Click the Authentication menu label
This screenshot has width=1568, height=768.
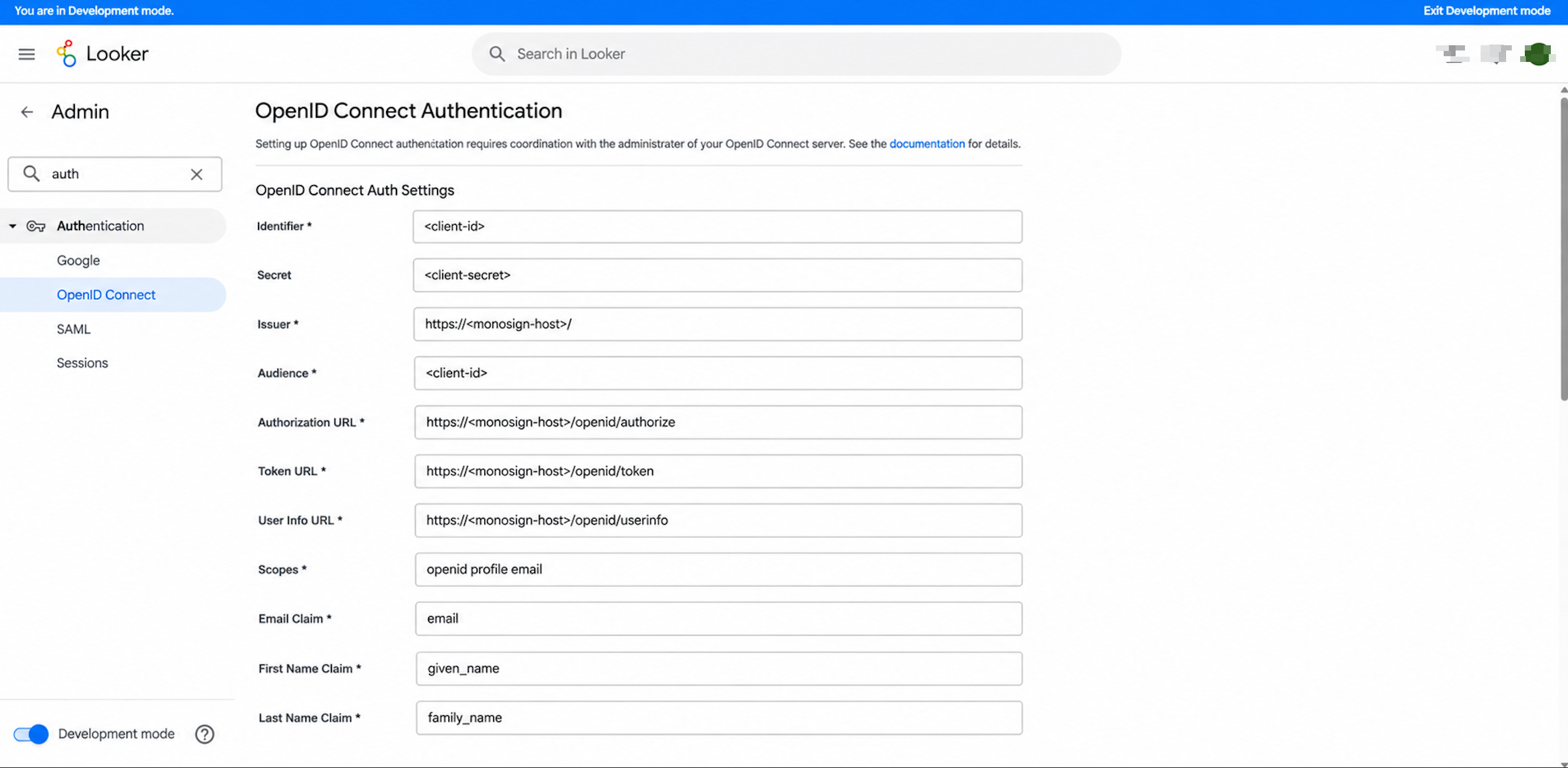(100, 226)
